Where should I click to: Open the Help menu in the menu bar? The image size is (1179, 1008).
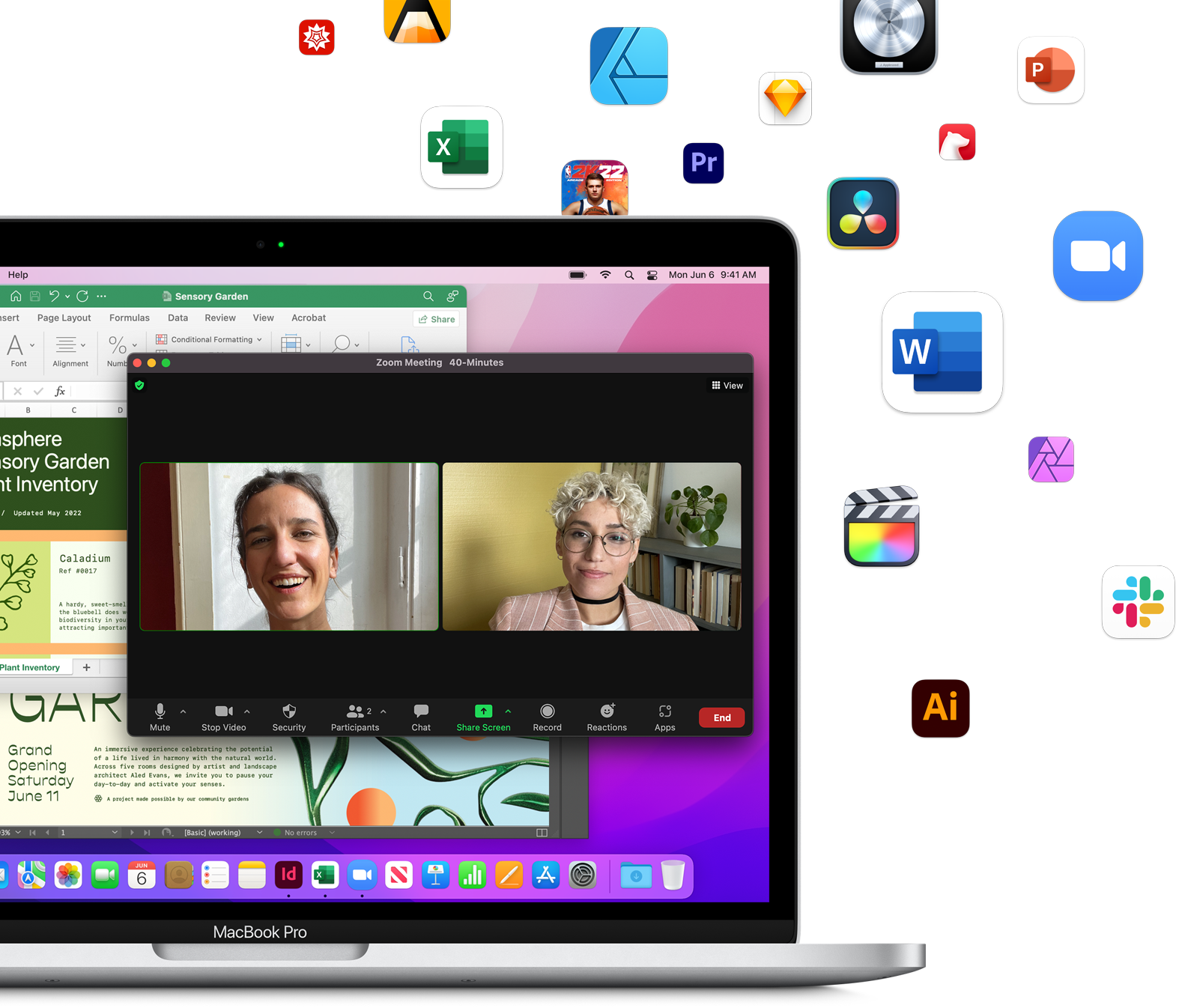point(18,275)
